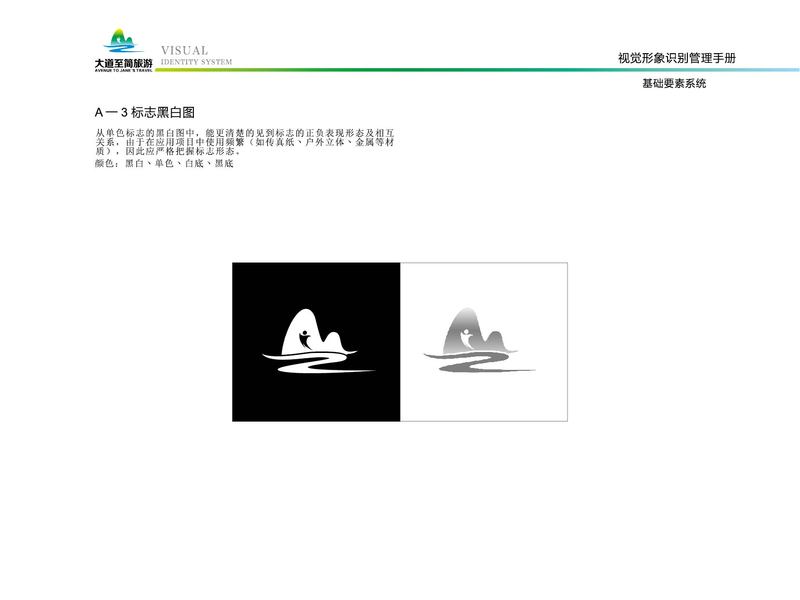The width and height of the screenshot is (800, 600).
Task: Click the 视觉形象识别管理手册 title
Action: click(677, 58)
